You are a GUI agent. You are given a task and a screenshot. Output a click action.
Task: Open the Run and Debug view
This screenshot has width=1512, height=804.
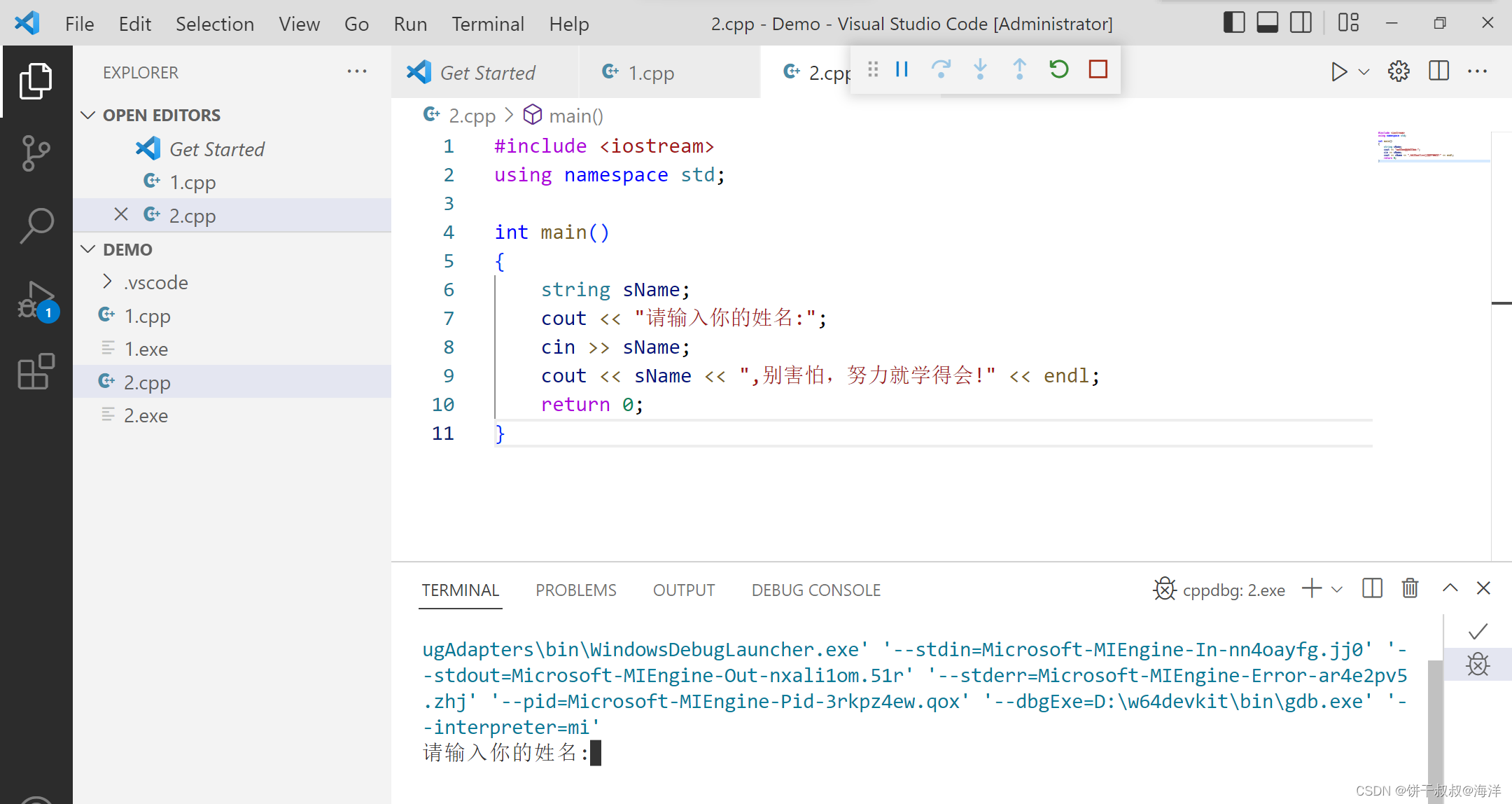coord(36,300)
